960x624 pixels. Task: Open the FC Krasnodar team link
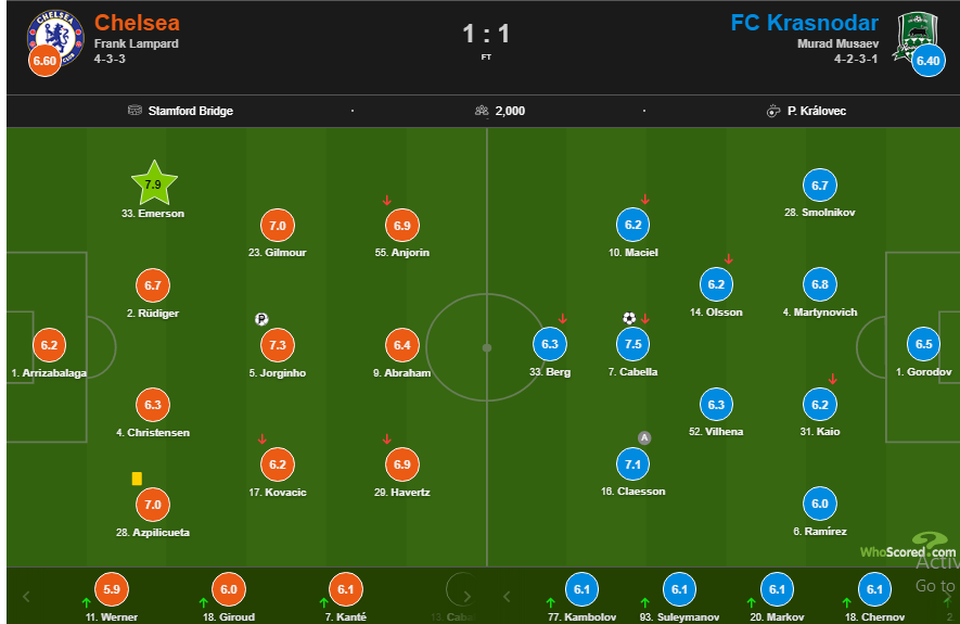[804, 23]
